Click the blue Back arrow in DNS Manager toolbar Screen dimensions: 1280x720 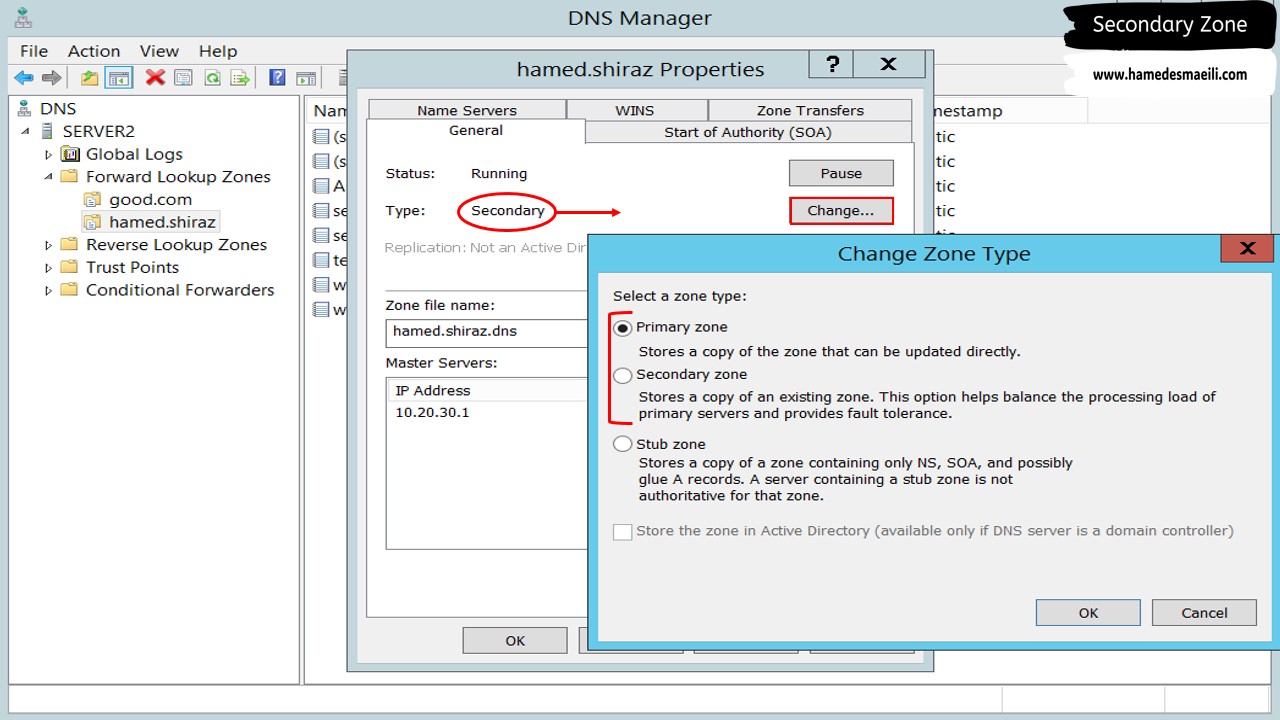24,77
